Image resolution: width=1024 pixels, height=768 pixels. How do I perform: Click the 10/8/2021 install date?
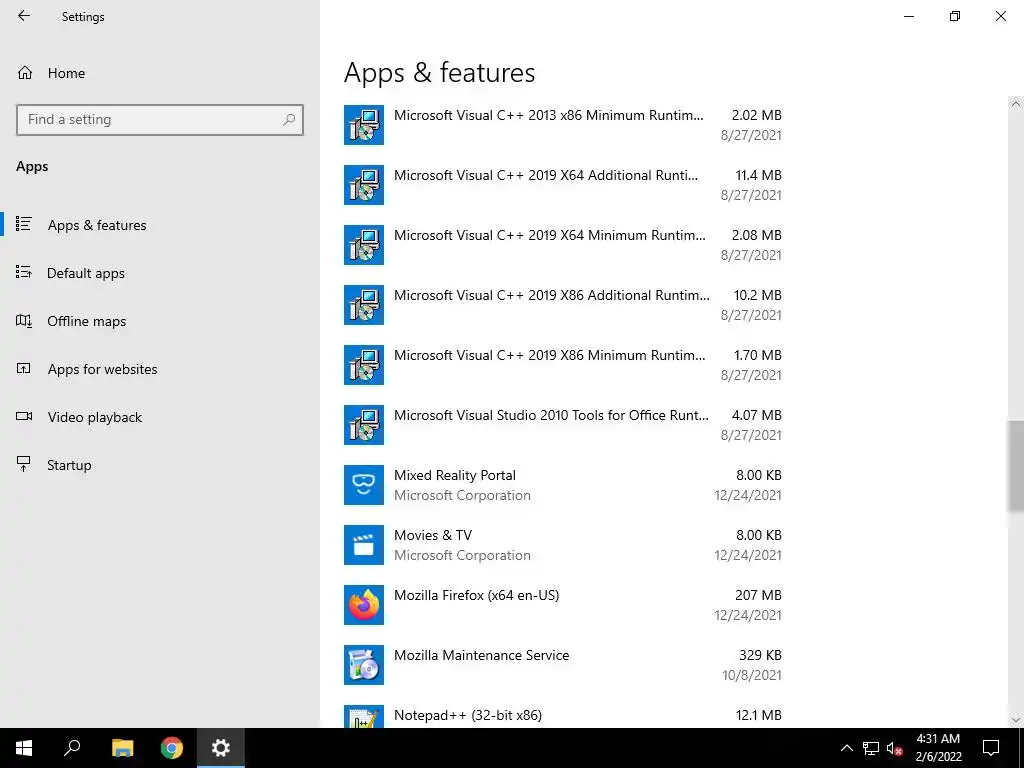(752, 675)
